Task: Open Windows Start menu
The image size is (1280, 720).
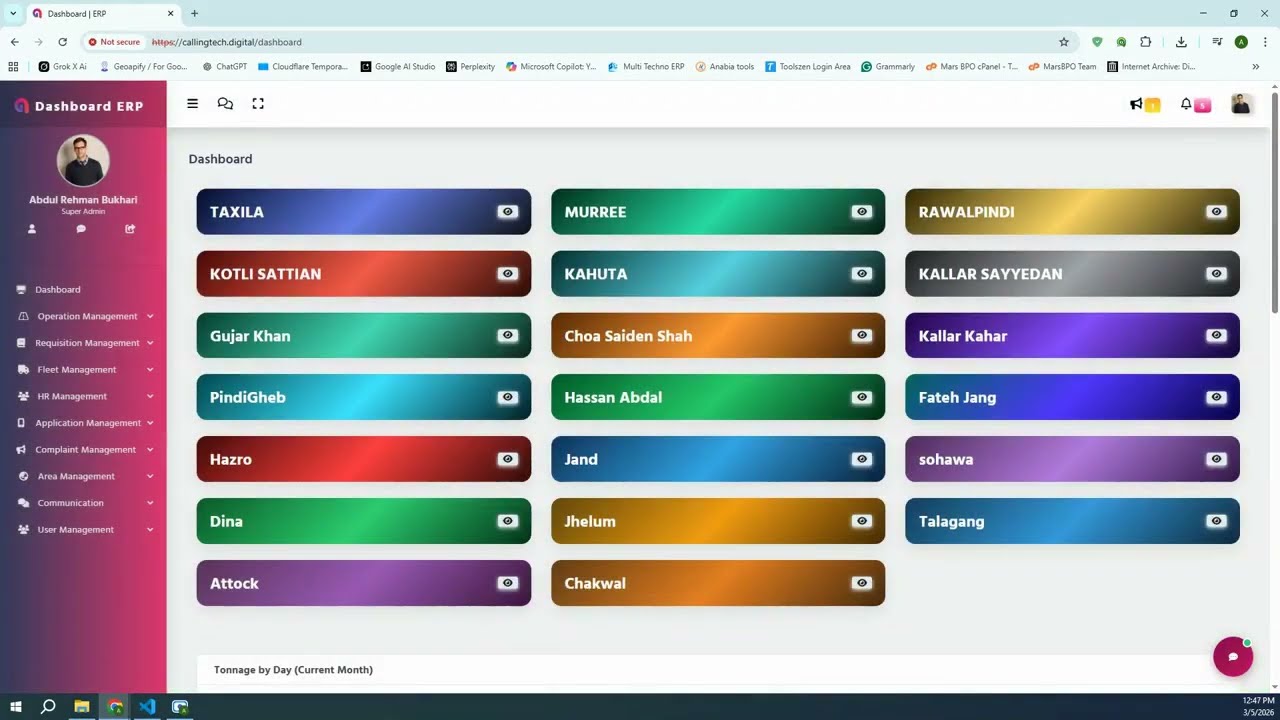Action: (15, 707)
